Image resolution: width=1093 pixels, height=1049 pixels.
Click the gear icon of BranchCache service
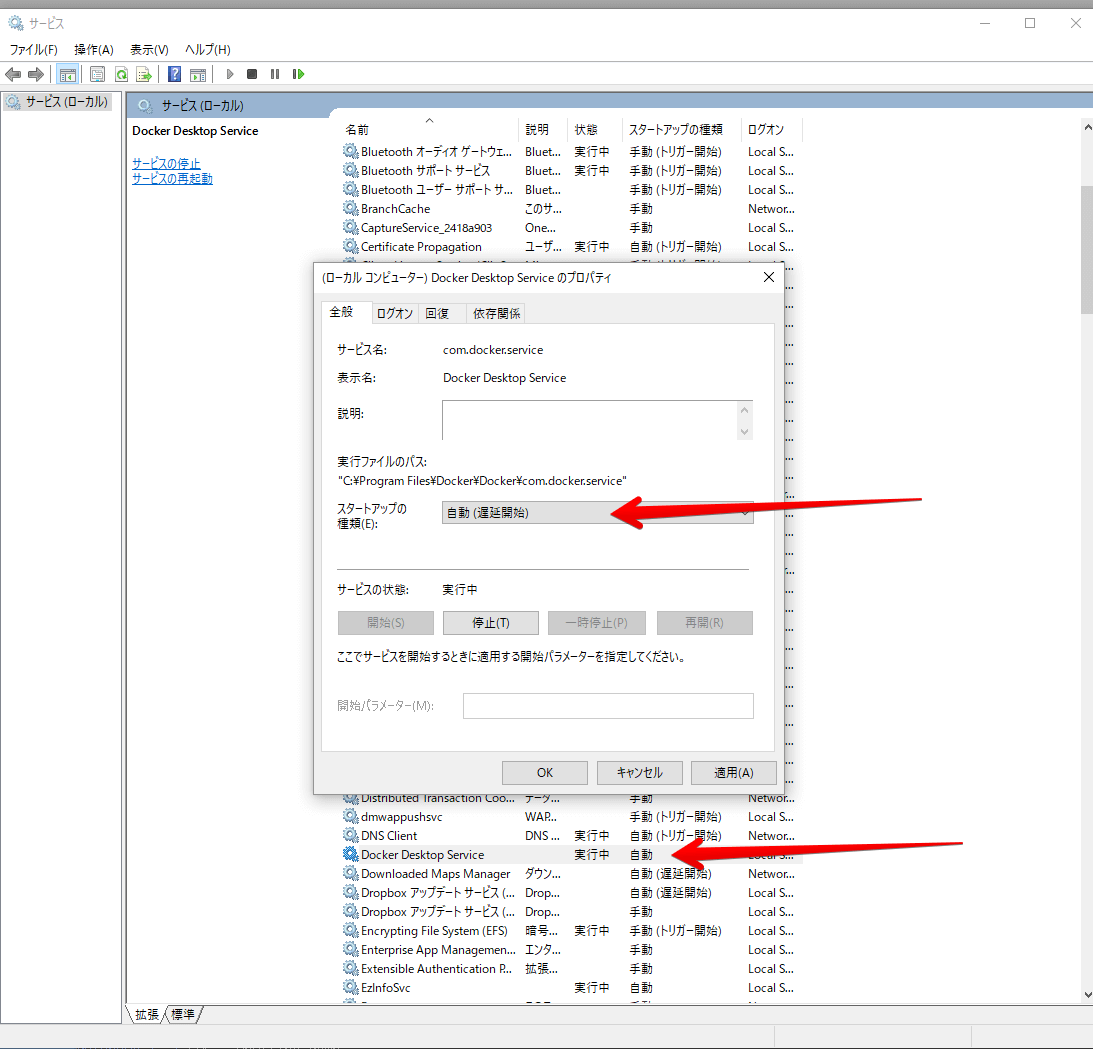[x=351, y=208]
